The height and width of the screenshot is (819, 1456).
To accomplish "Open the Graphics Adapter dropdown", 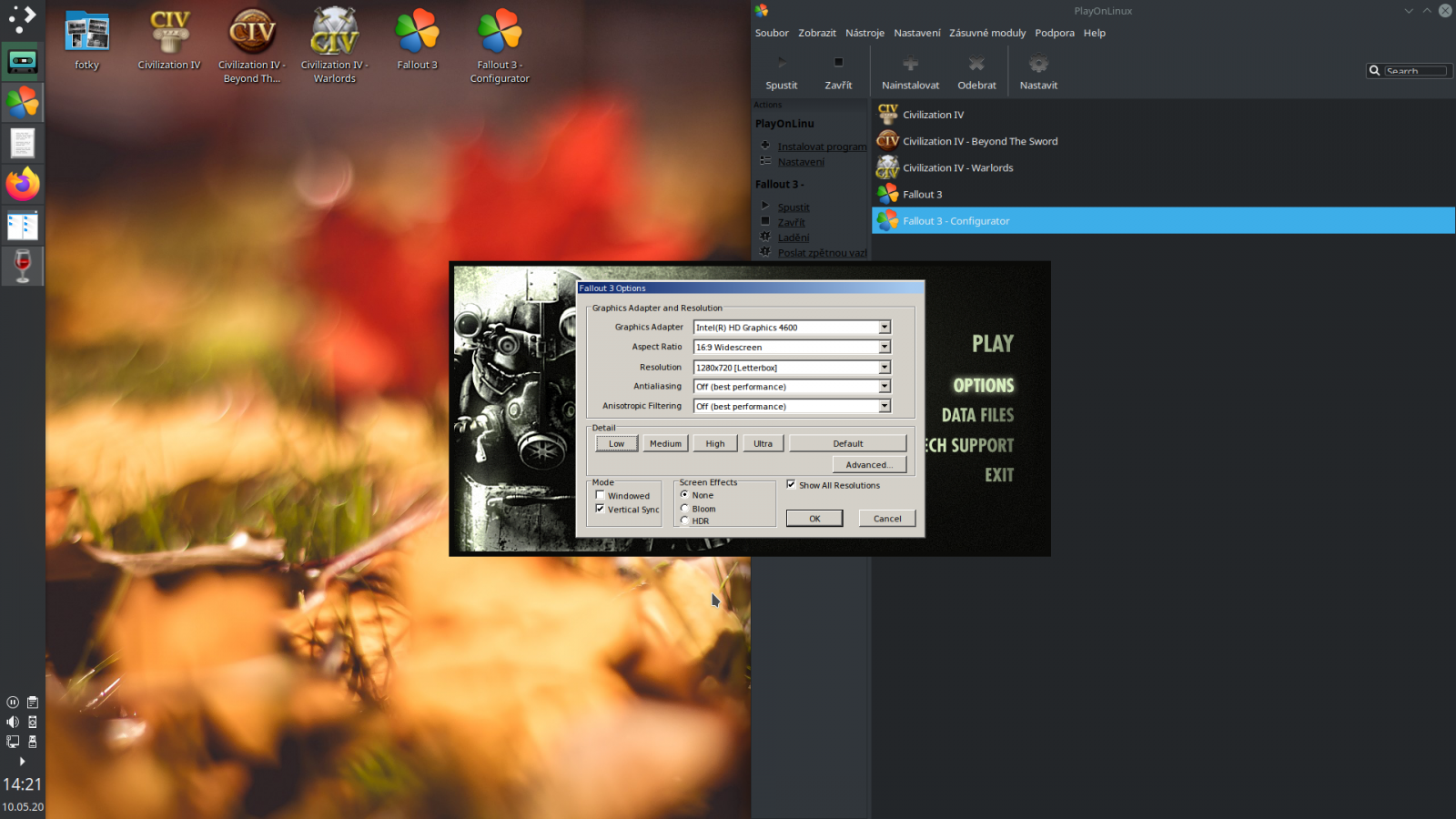I will coord(882,327).
